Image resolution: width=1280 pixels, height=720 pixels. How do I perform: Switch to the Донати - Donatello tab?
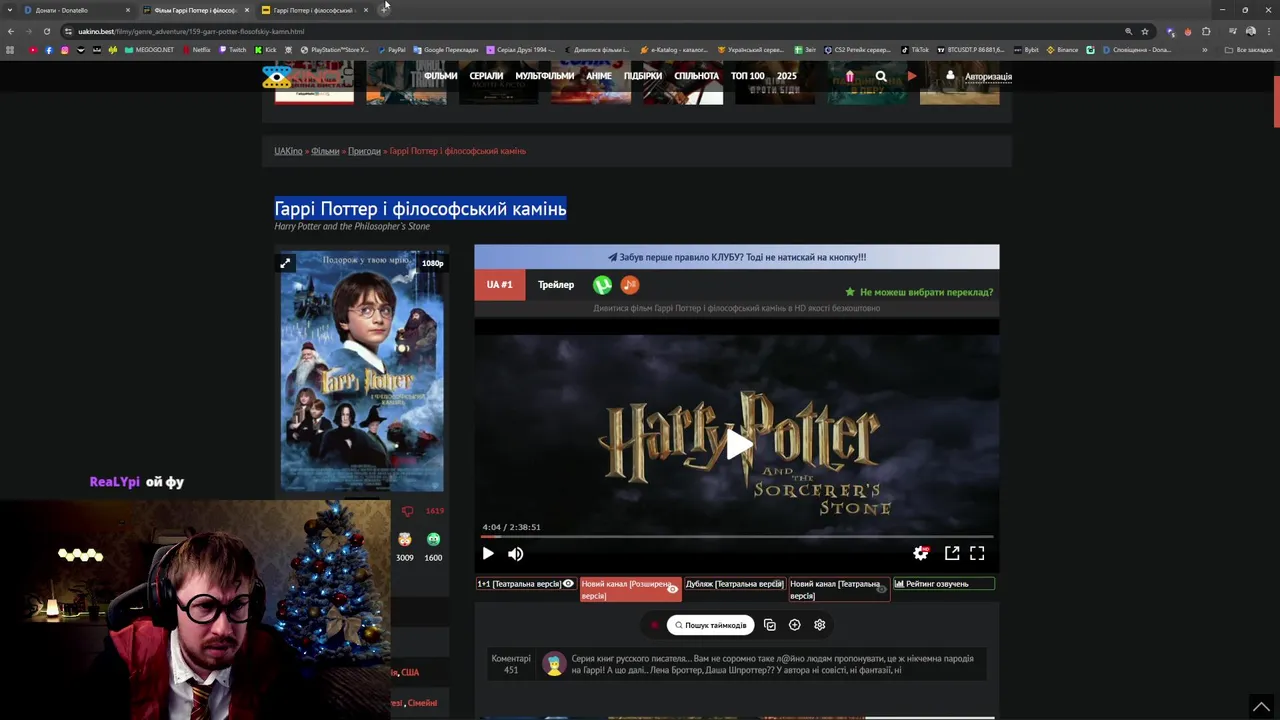click(x=77, y=10)
